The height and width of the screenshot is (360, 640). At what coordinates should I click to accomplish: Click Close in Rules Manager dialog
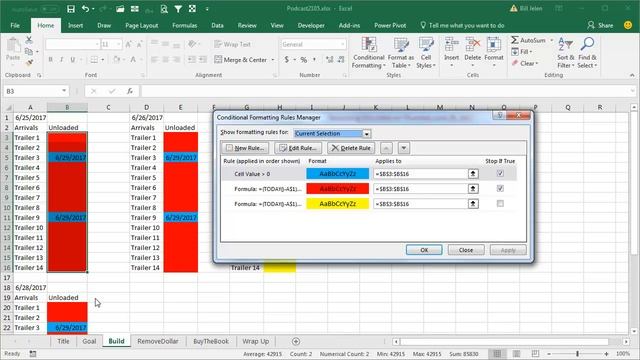466,250
